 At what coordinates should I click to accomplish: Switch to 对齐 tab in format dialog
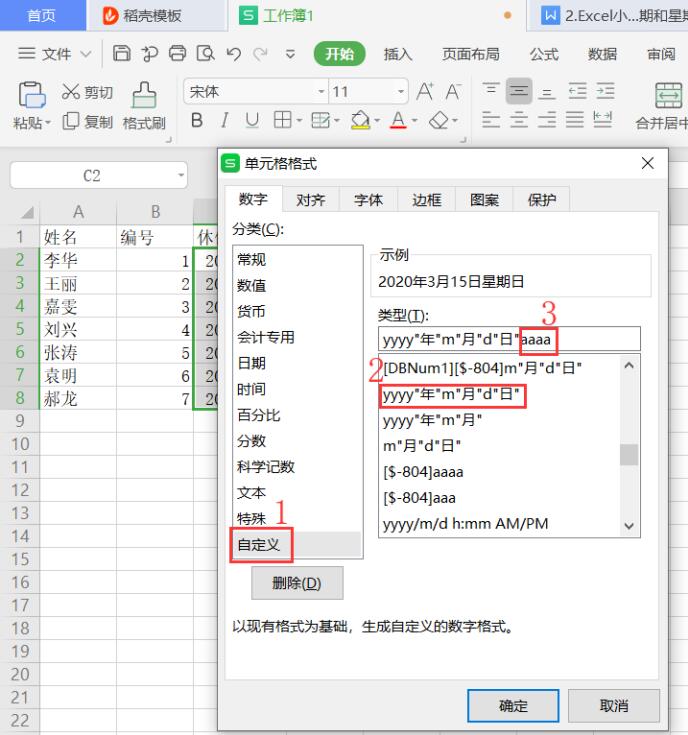click(311, 200)
